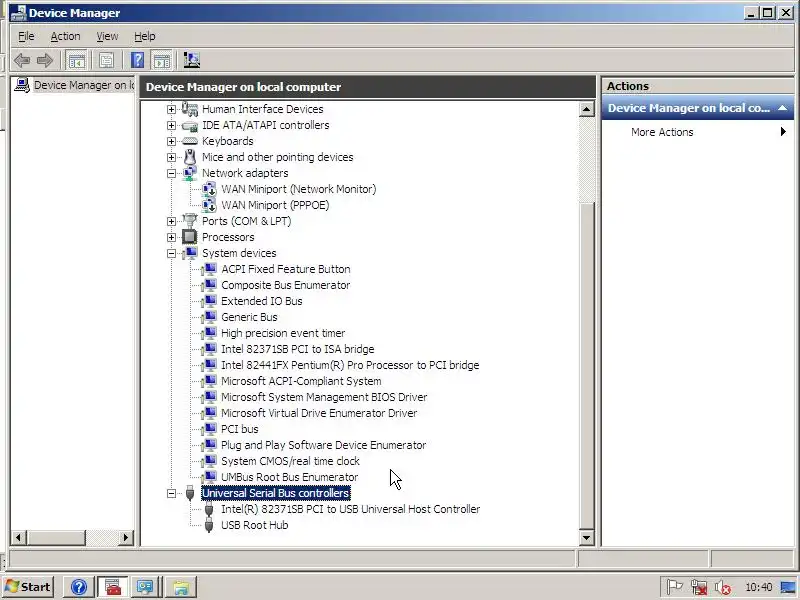Click the Forward arrow toolbar icon
This screenshot has height=600, width=800.
(45, 61)
